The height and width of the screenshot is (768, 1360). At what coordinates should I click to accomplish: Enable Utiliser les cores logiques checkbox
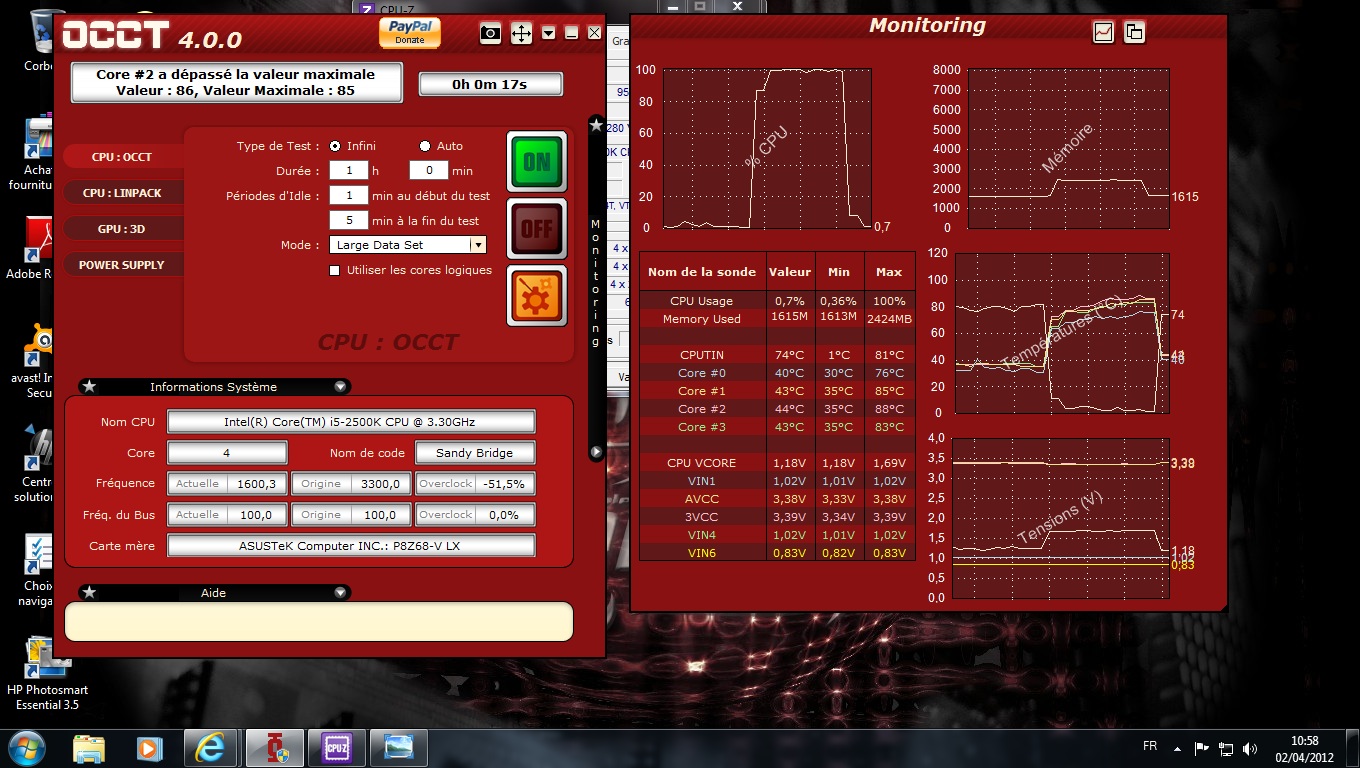point(335,270)
